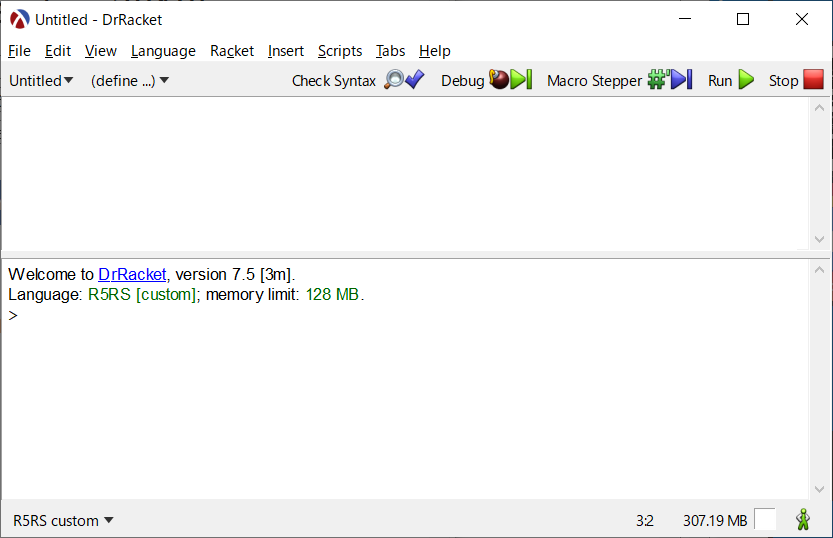Click the Debug label

(463, 81)
